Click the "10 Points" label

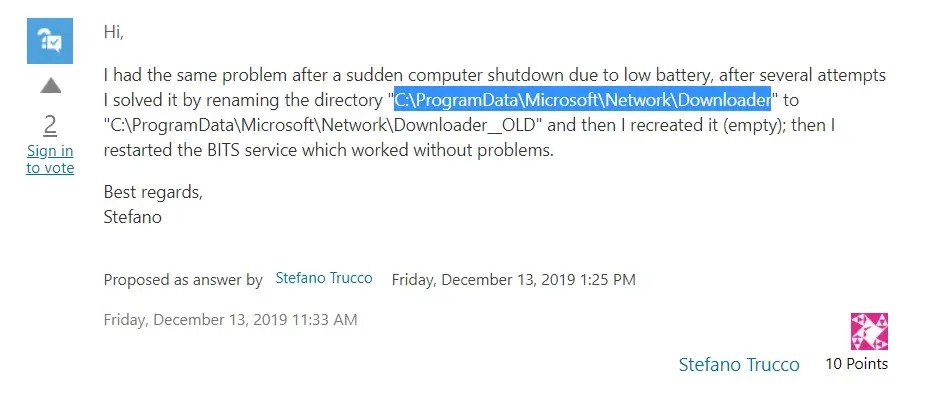[x=856, y=363]
